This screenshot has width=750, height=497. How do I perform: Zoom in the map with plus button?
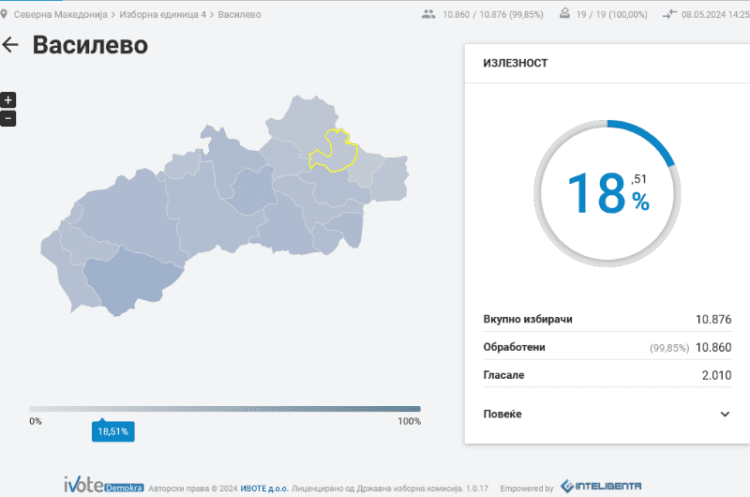click(x=8, y=100)
